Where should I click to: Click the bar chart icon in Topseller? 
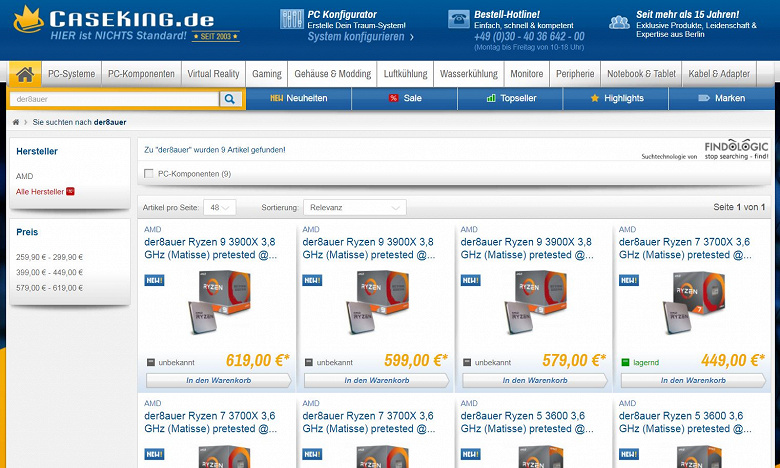(x=491, y=98)
